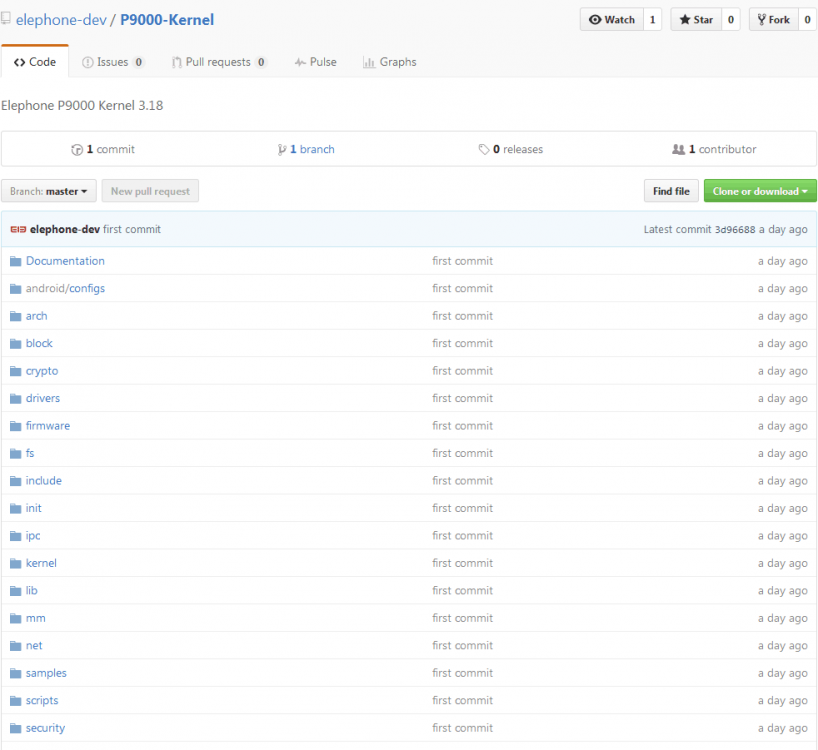Open the arch folder link
Viewport: 818px width, 750px height.
click(x=36, y=316)
